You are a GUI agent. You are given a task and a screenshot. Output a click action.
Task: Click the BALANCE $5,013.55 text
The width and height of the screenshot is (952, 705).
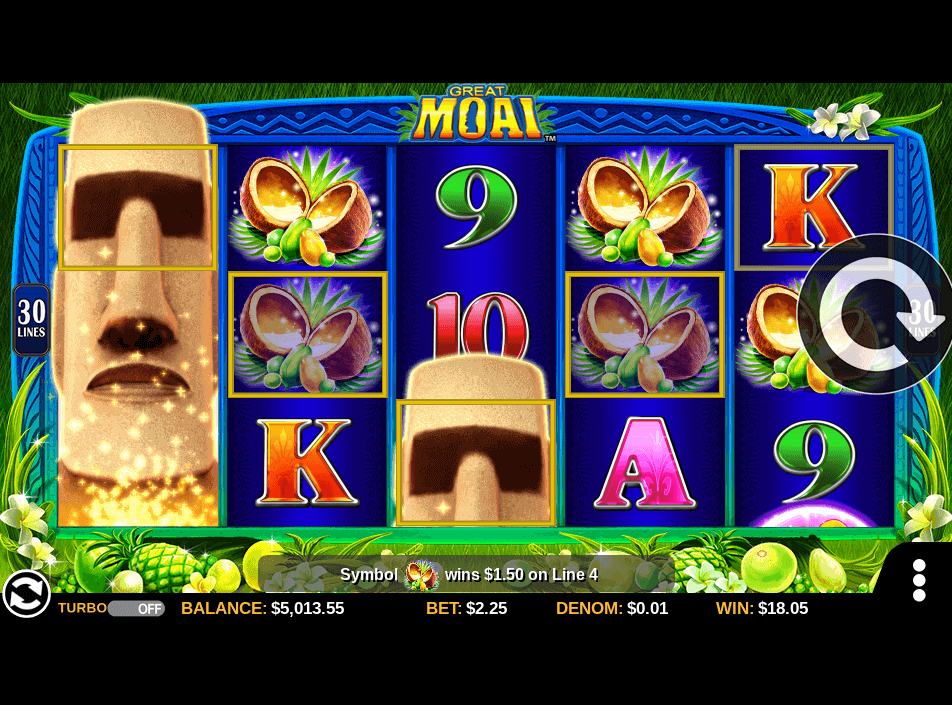coord(262,608)
